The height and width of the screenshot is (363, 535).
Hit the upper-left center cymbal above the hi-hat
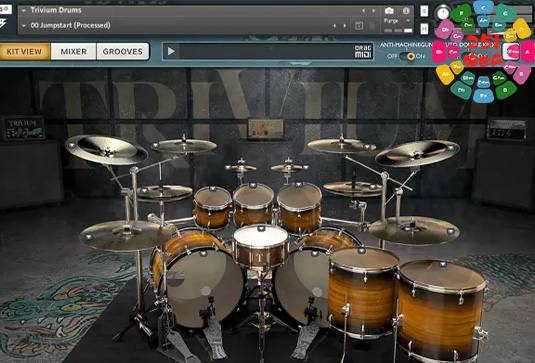pos(184,146)
